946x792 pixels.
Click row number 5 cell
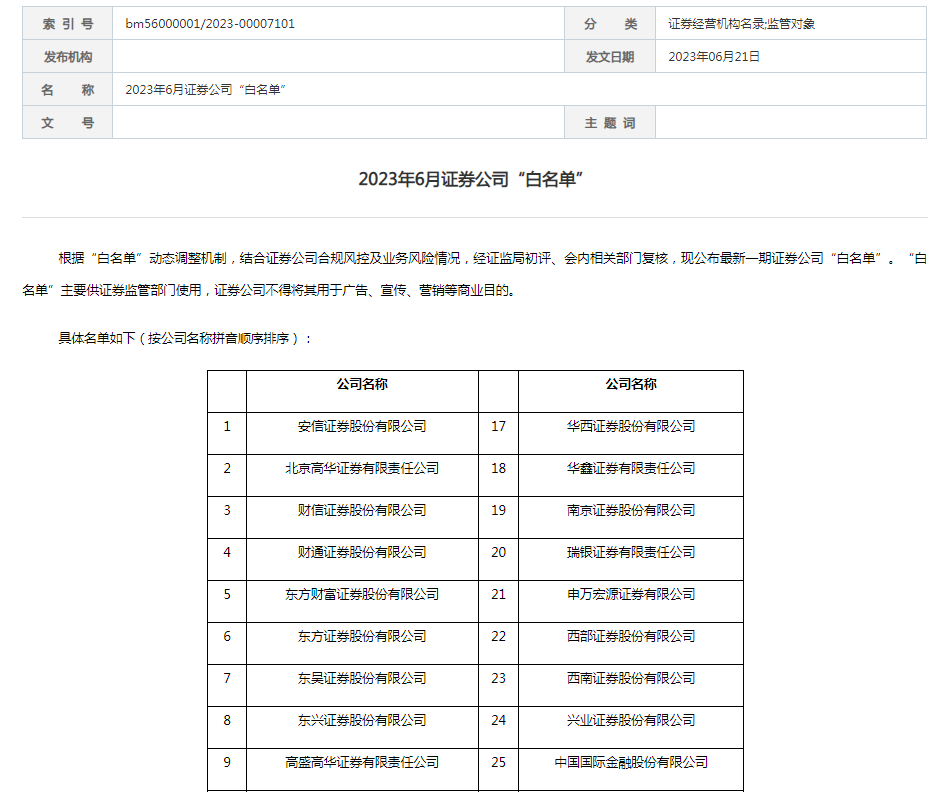pos(227,601)
